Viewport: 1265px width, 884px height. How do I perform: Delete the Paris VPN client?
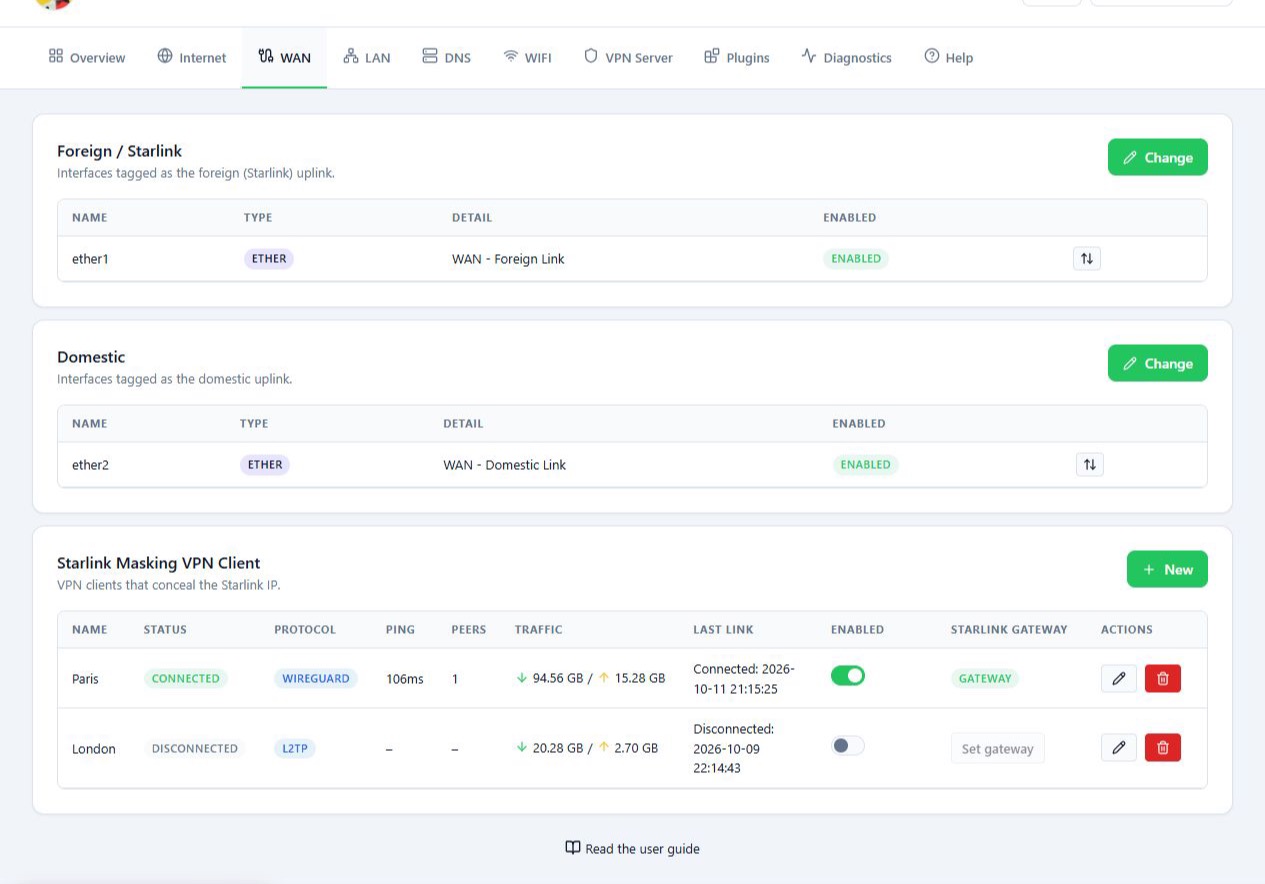[1163, 678]
